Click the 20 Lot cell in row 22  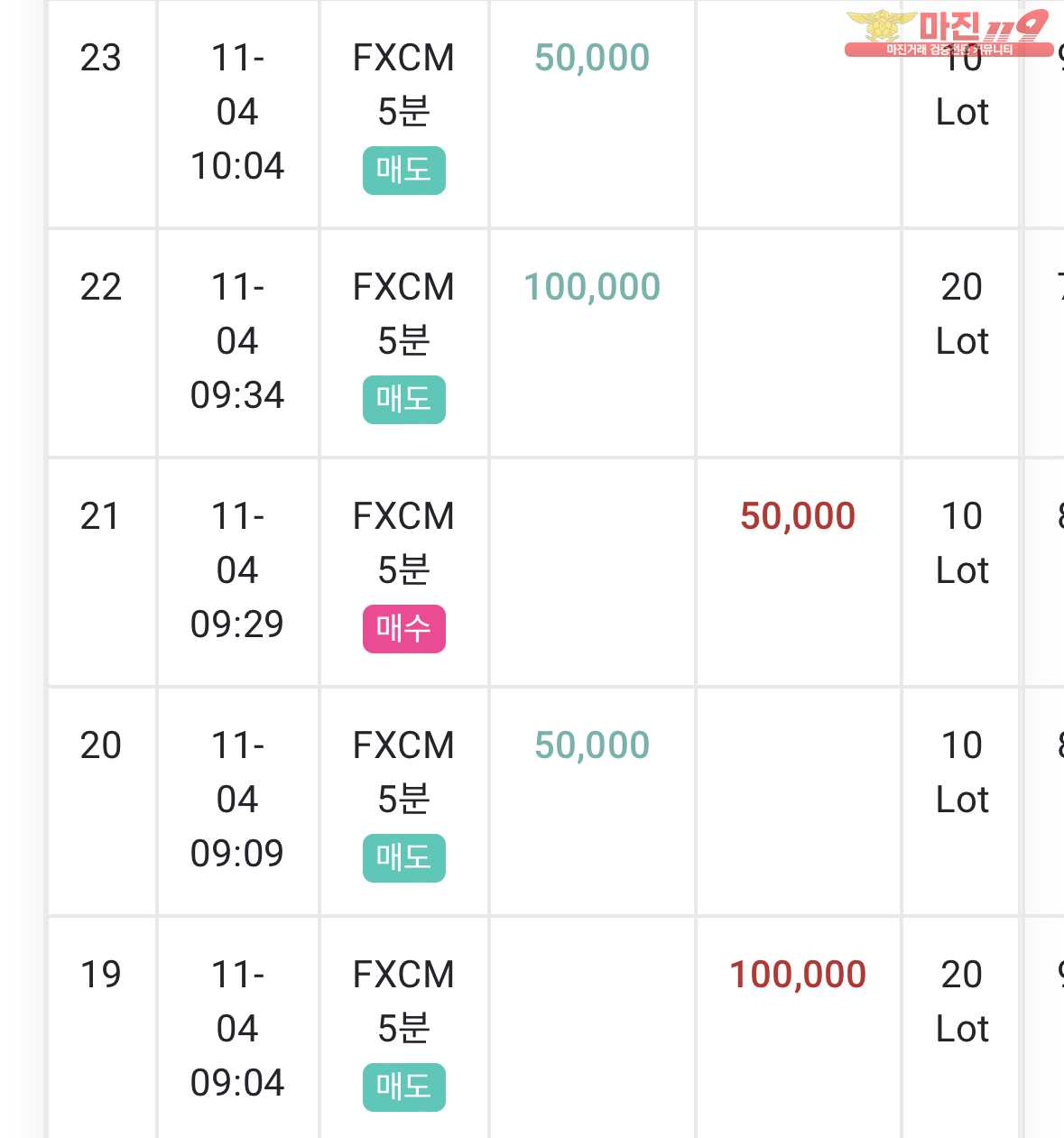click(x=962, y=314)
